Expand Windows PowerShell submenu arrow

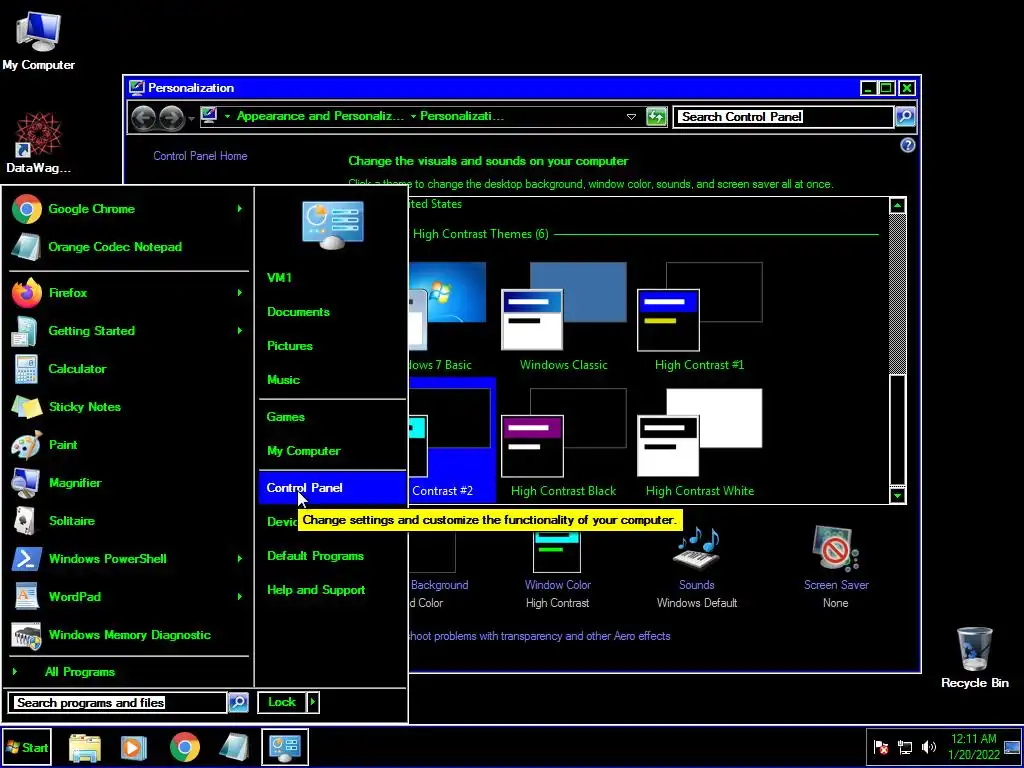(x=240, y=558)
